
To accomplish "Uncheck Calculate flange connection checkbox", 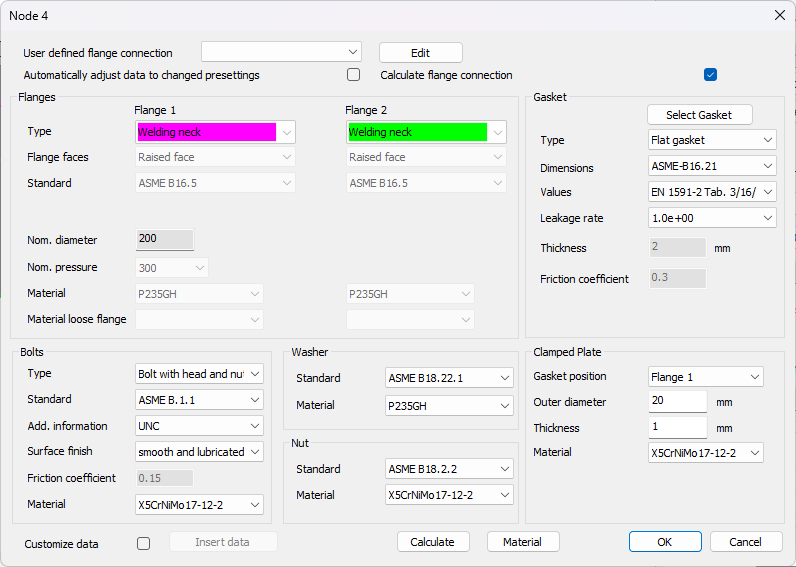I will click(x=710, y=75).
